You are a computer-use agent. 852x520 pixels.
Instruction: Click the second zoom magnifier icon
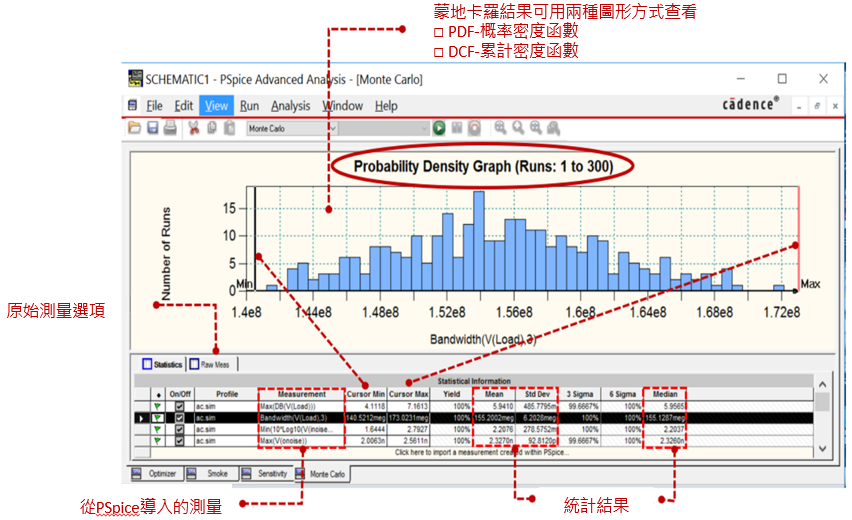(x=518, y=128)
